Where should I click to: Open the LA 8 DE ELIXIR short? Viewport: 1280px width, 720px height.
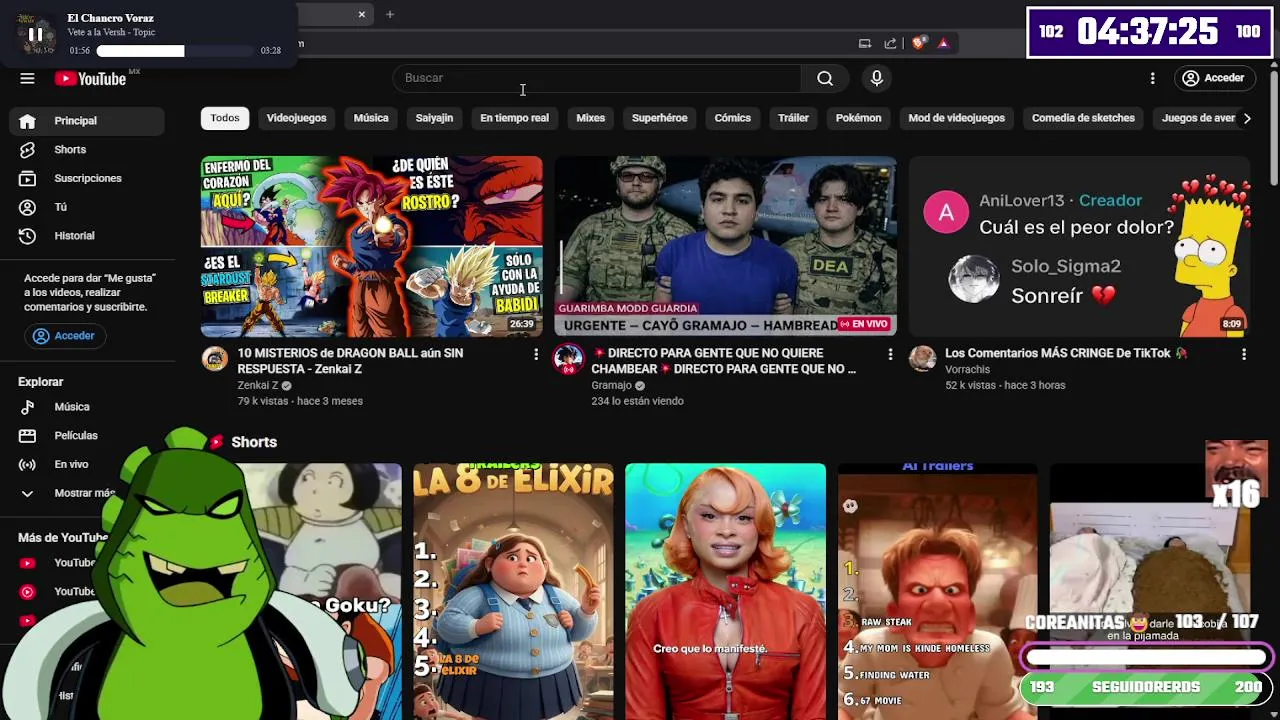tap(514, 591)
